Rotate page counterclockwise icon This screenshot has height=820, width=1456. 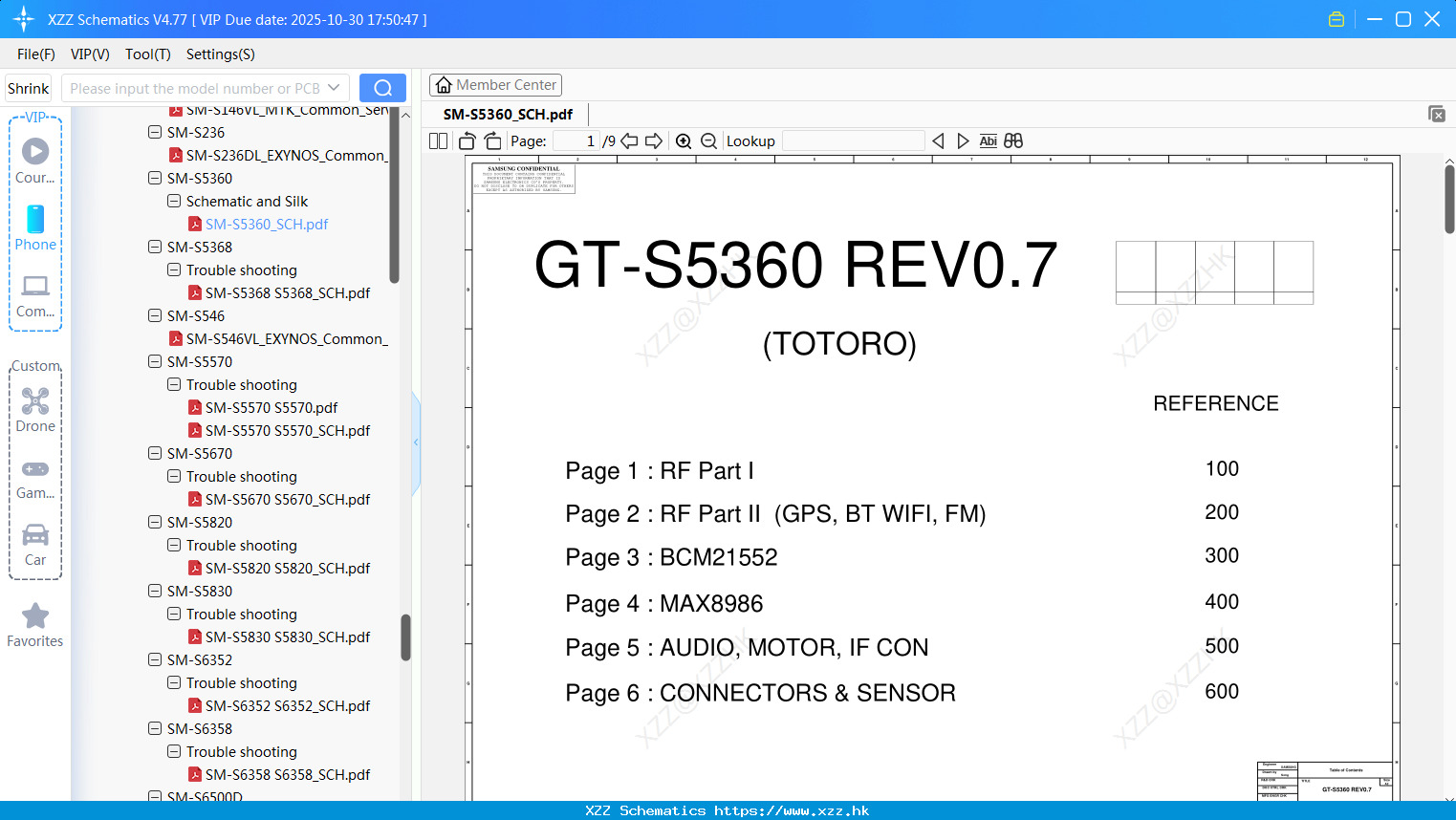[467, 140]
